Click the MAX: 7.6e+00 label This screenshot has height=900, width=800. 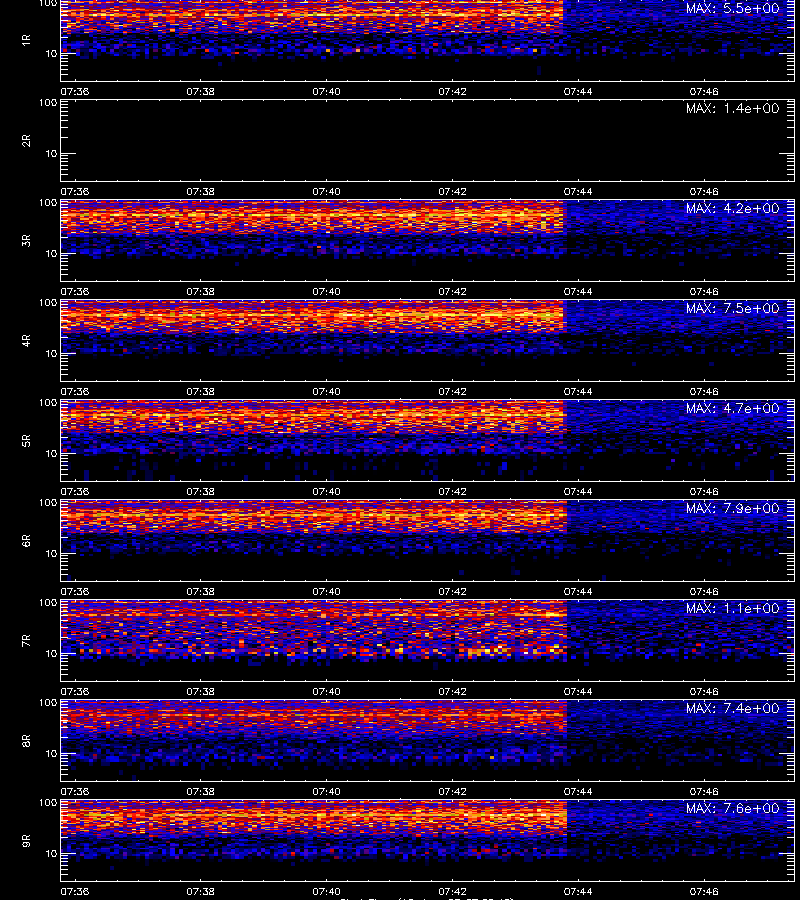point(732,808)
